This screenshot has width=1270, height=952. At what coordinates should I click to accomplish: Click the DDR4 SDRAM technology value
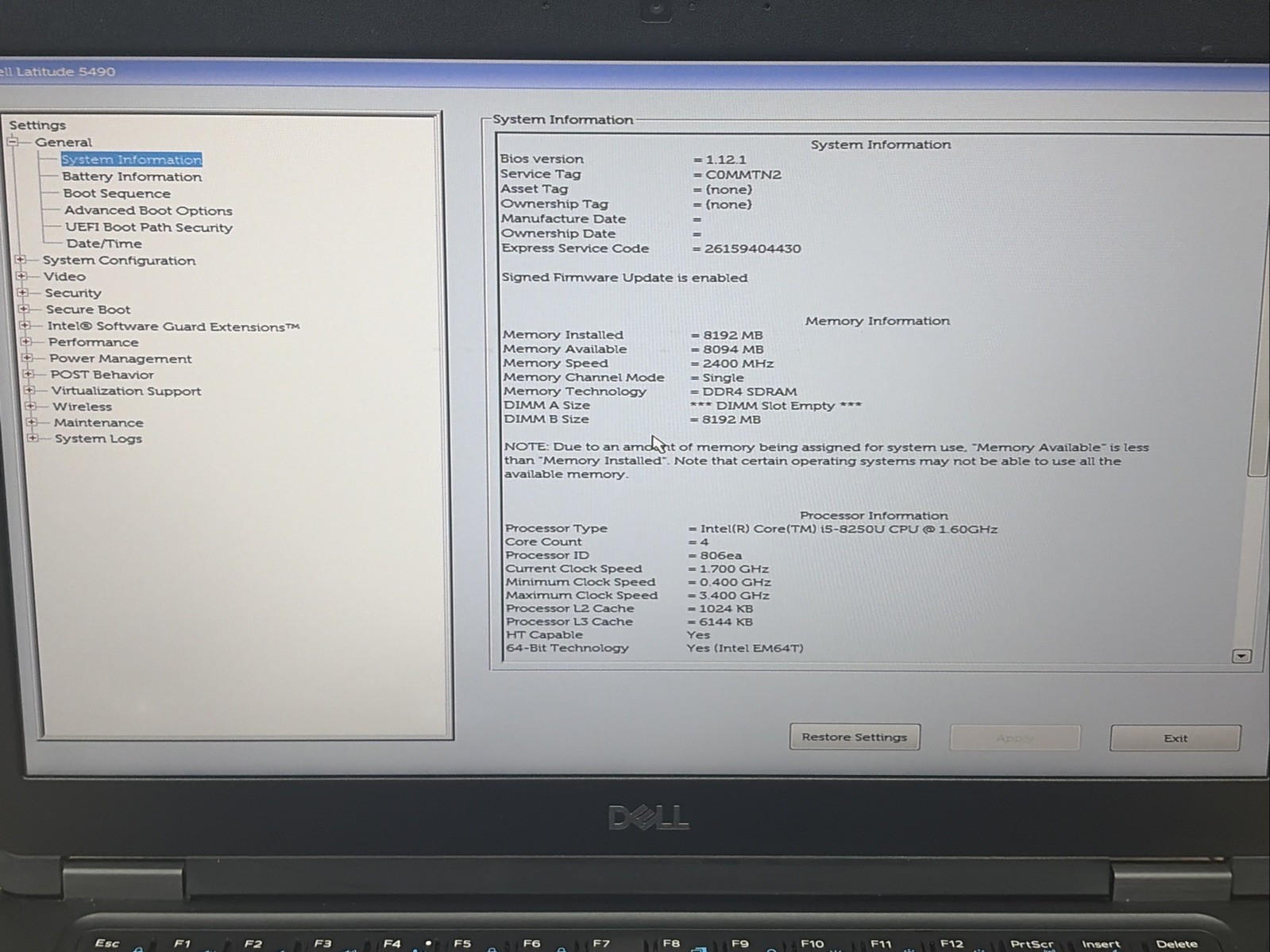pos(749,391)
